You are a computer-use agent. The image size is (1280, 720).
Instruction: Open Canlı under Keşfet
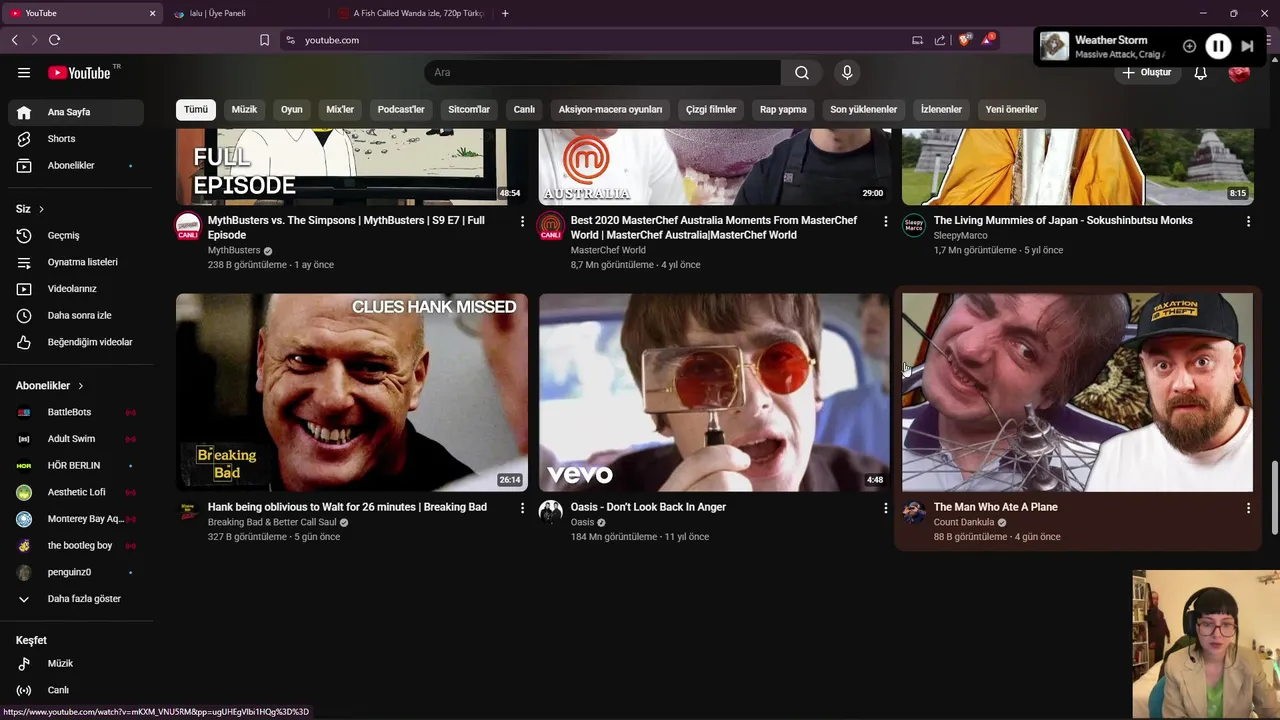coord(75,690)
